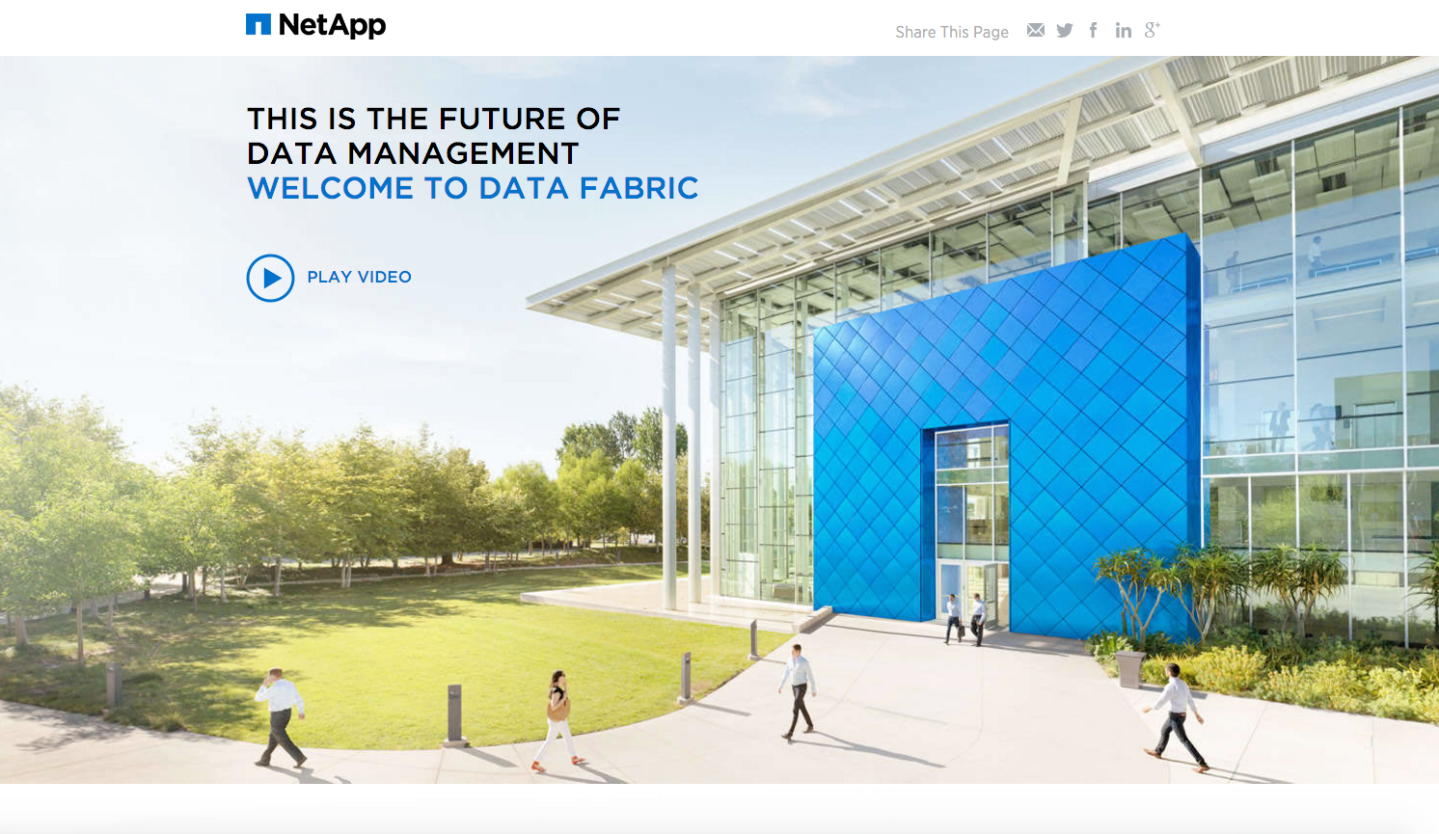Click the PLAY VIDEO text label
This screenshot has height=834, width=1439.
[x=359, y=277]
